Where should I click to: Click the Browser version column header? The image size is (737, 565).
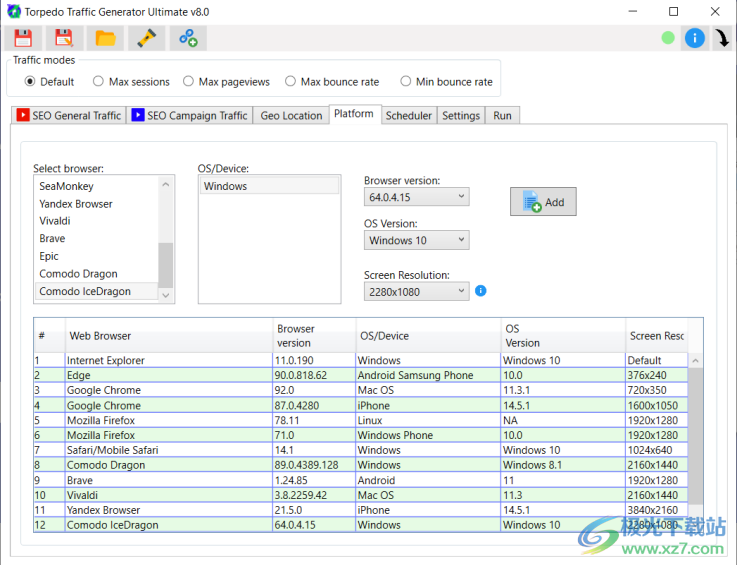tap(314, 336)
